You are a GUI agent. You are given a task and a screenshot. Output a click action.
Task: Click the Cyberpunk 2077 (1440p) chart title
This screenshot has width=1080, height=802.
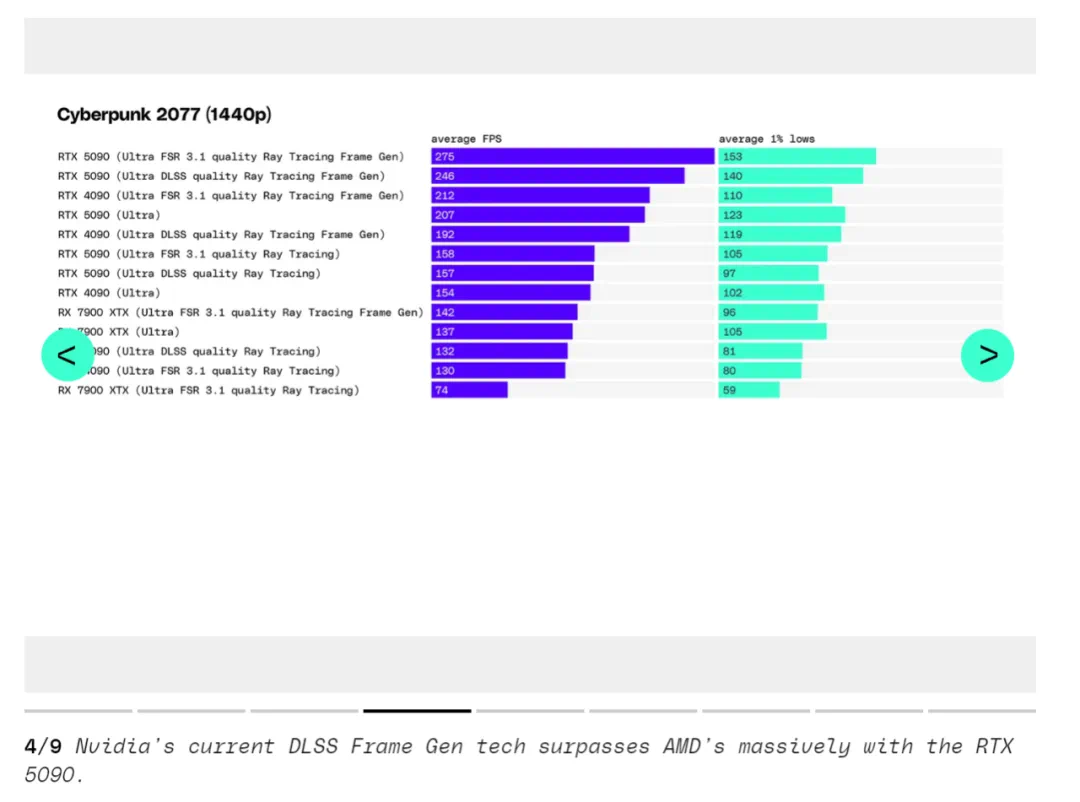(164, 115)
